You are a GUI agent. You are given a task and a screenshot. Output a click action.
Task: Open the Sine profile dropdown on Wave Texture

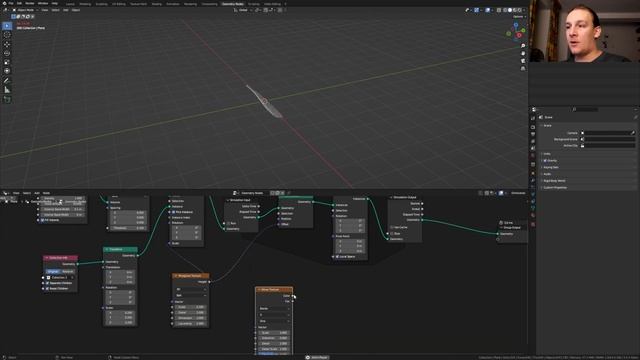pos(274,321)
